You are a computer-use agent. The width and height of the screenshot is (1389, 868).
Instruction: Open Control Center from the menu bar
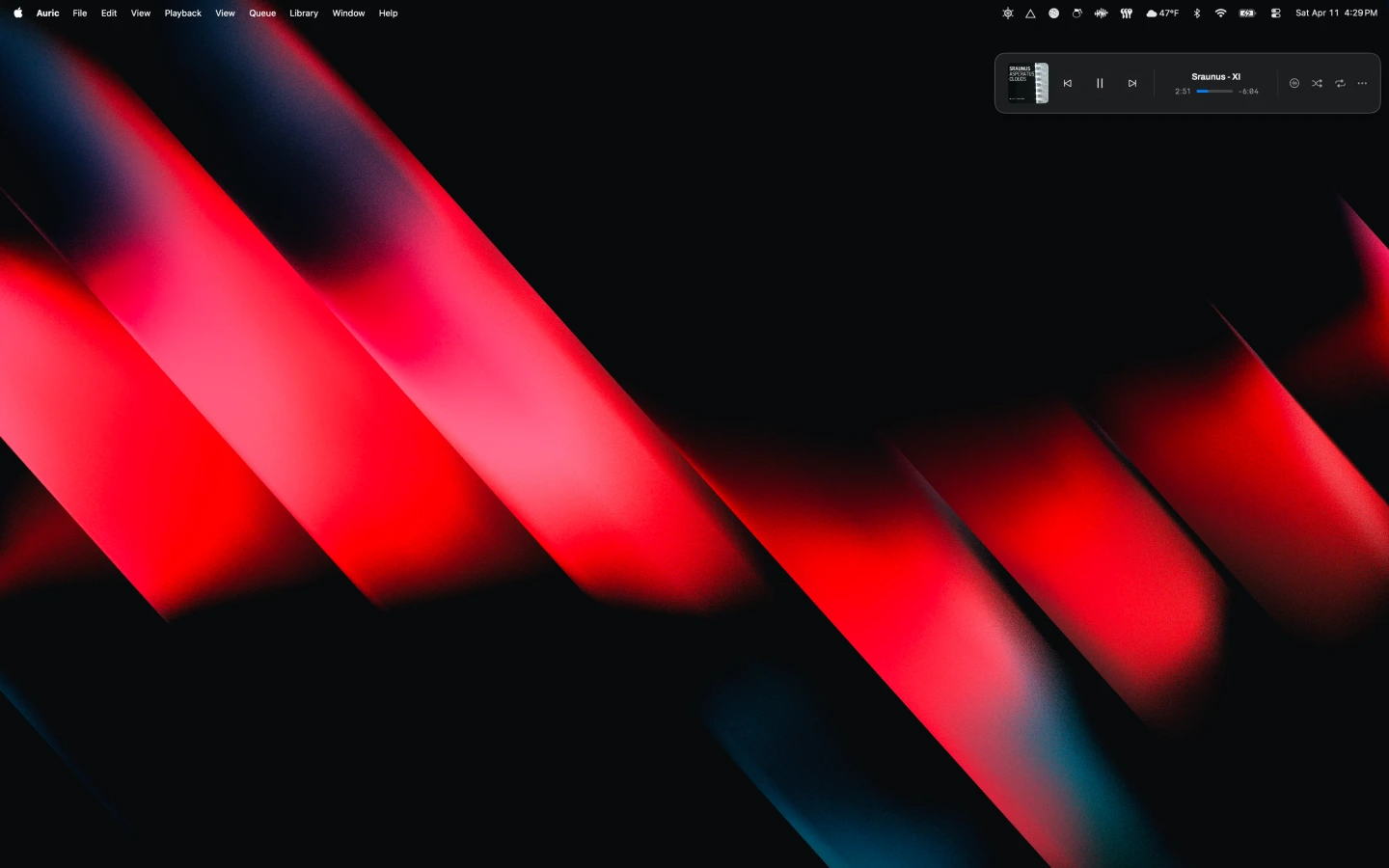[1276, 14]
